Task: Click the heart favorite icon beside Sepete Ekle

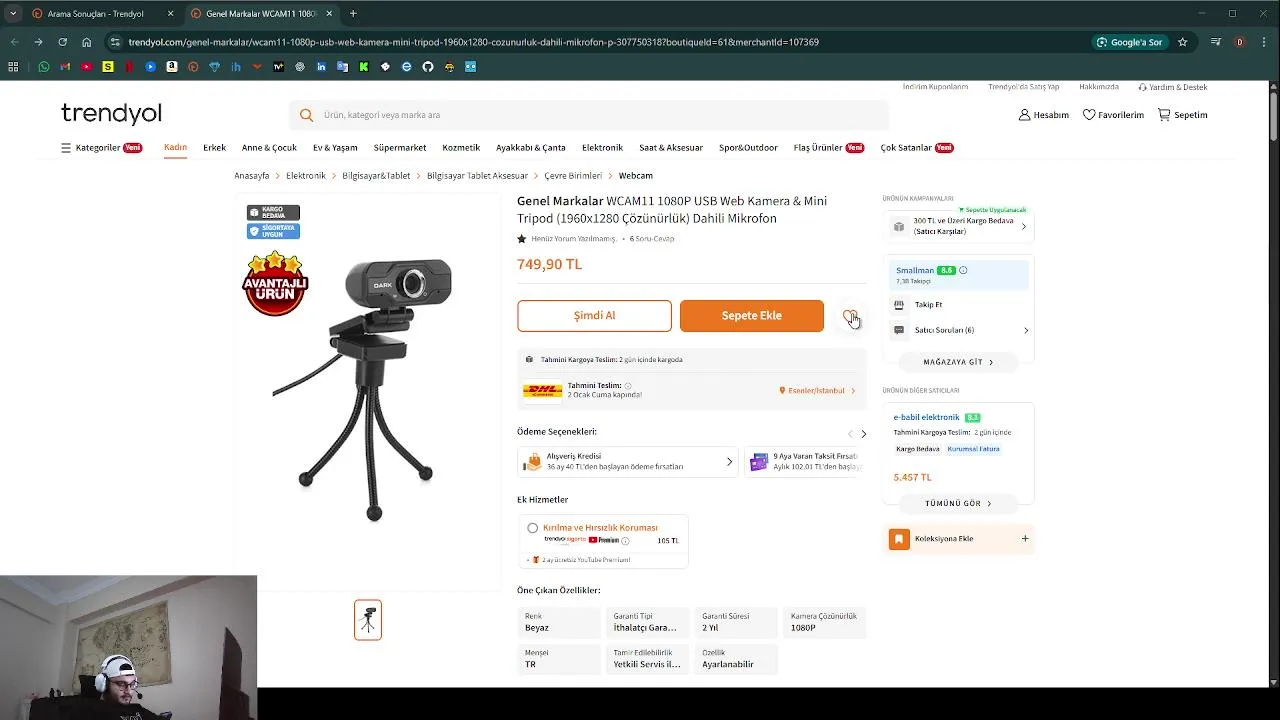Action: 849,316
